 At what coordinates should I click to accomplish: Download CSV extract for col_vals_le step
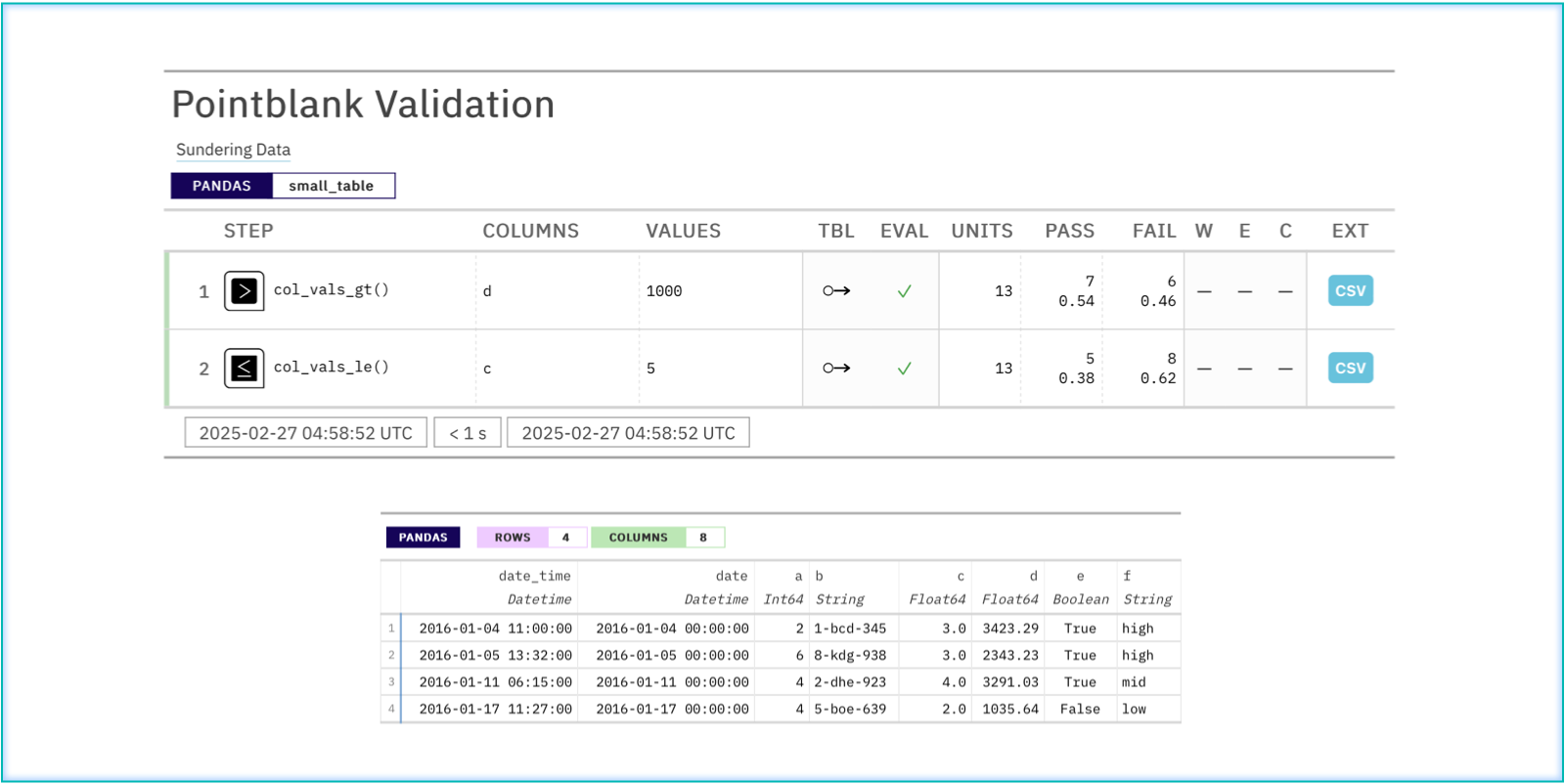[1350, 369]
